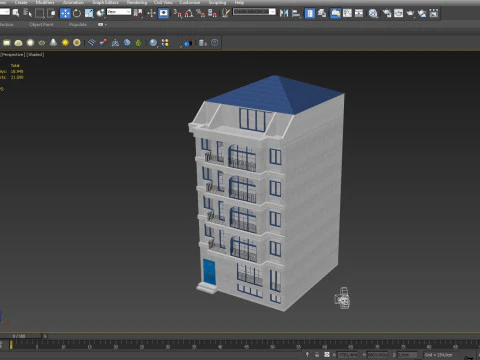
Task: Click the red-blue molecule icon
Action: [x=103, y=43]
